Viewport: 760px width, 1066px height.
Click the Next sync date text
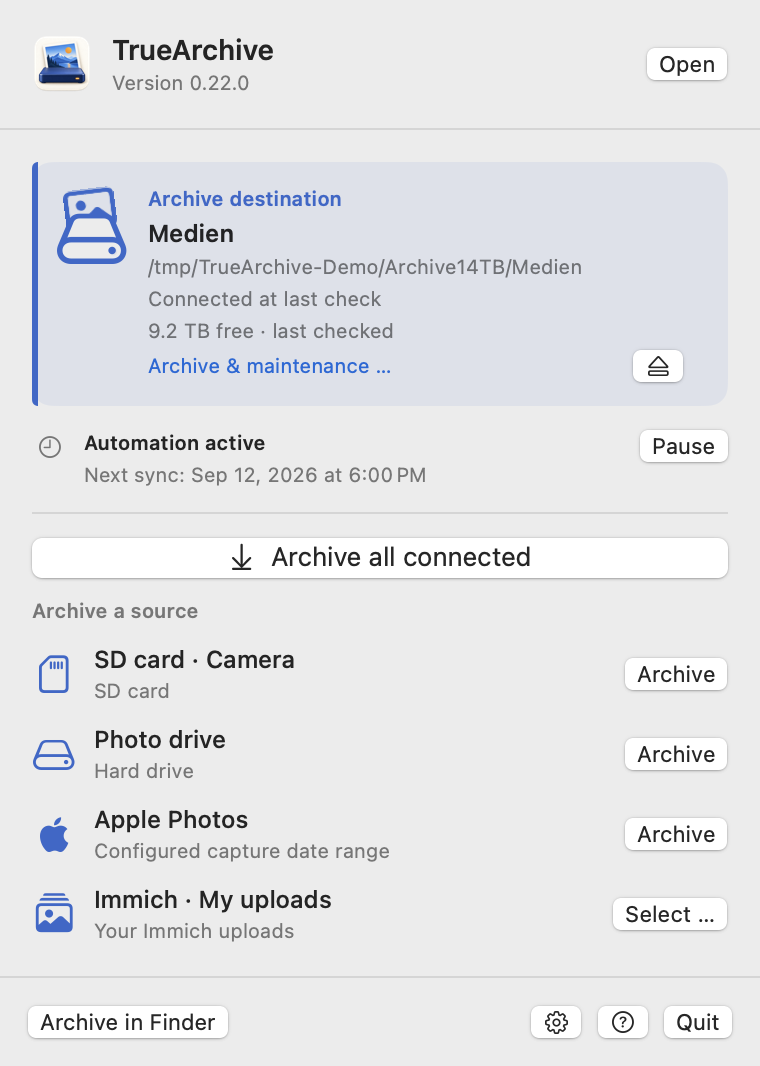pos(255,475)
